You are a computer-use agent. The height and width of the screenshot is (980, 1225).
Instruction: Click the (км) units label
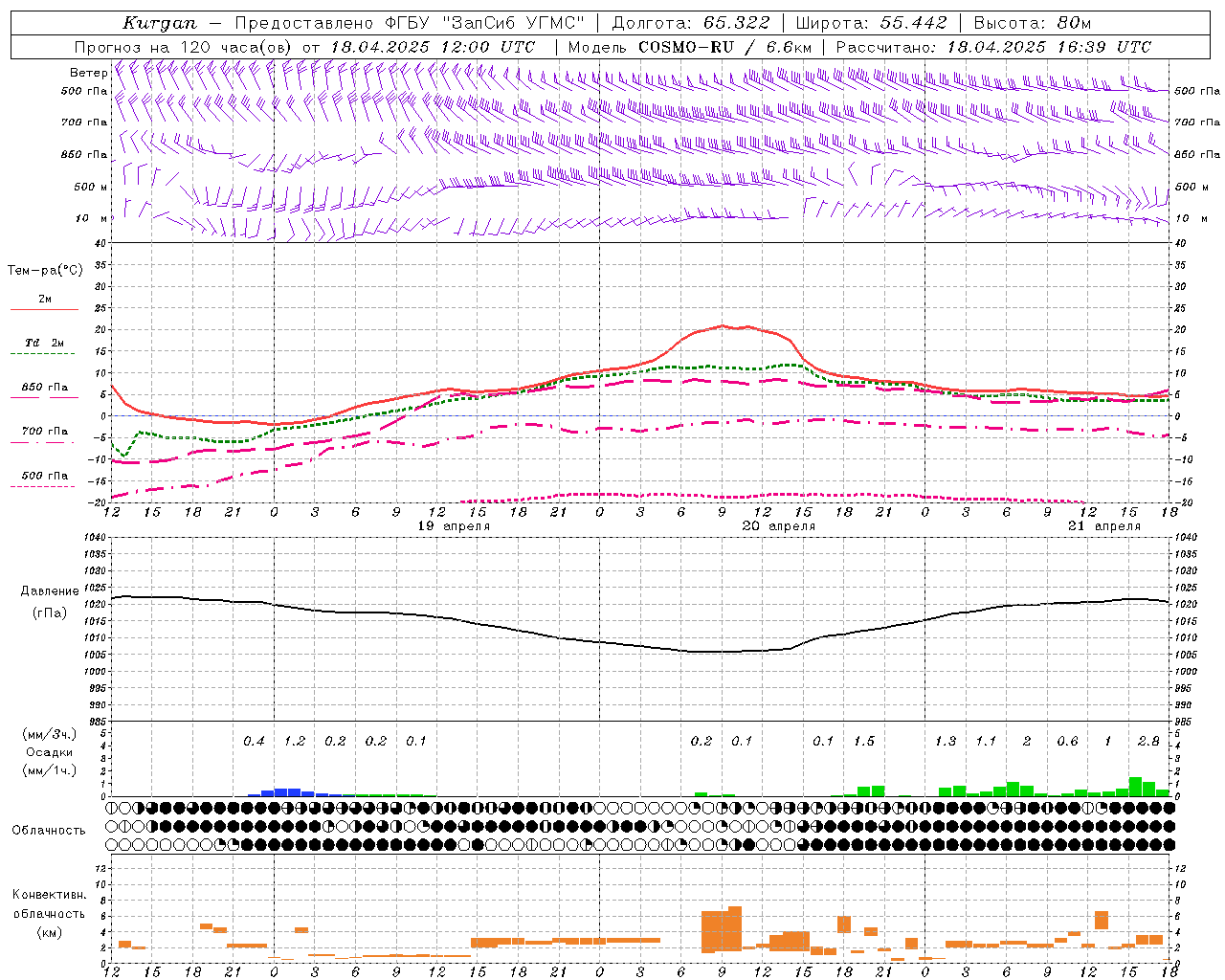(x=49, y=932)
